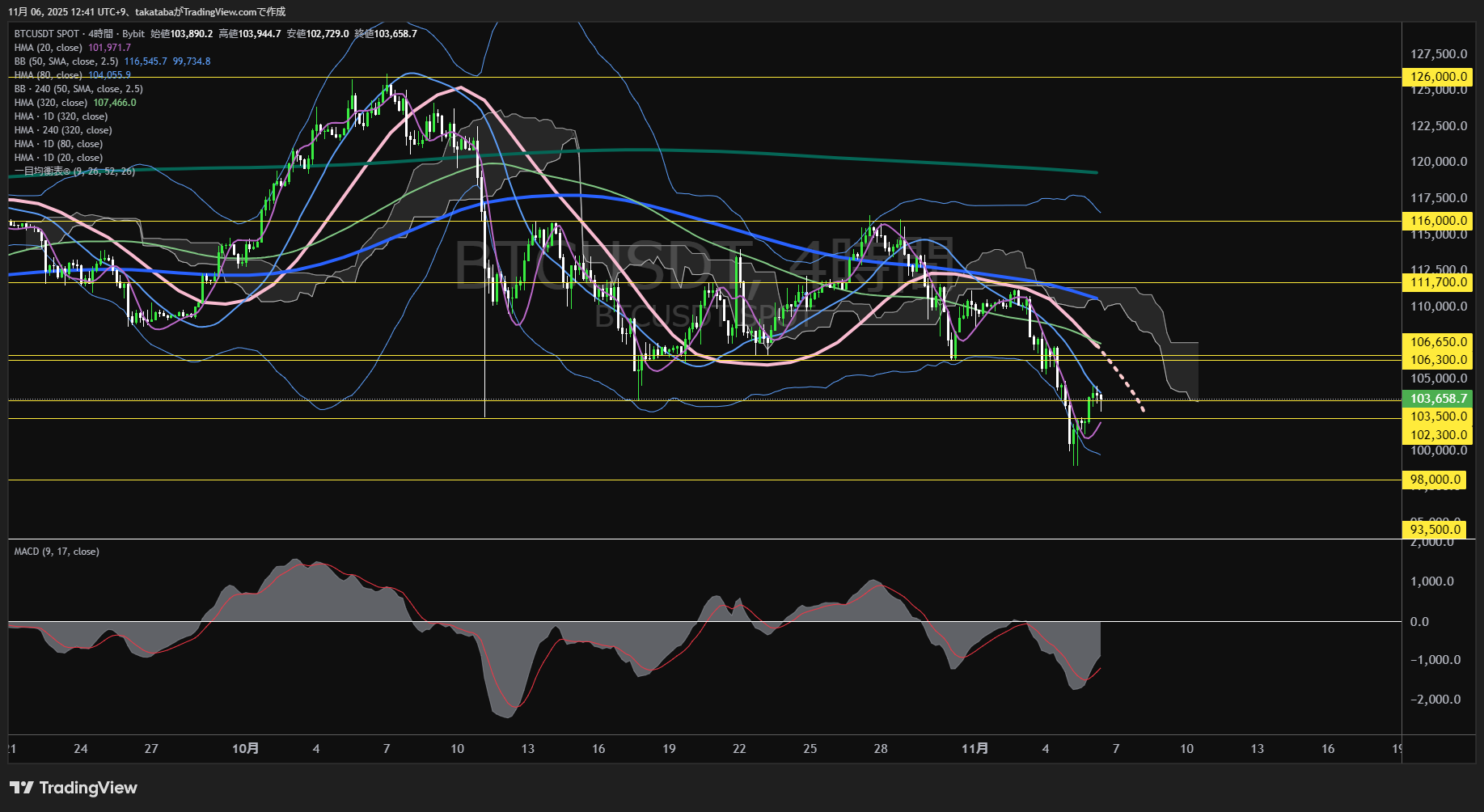Select the HMA · 1D (320, close) legend
The height and width of the screenshot is (812, 1484).
click(x=61, y=116)
